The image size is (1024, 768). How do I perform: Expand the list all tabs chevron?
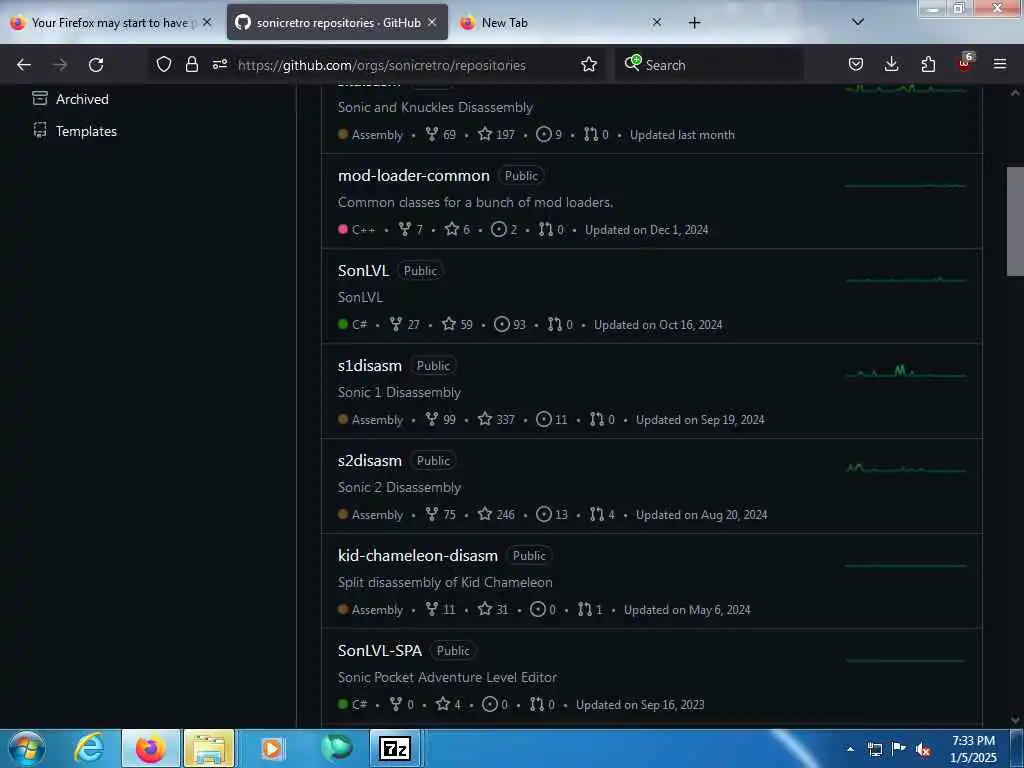click(x=858, y=22)
